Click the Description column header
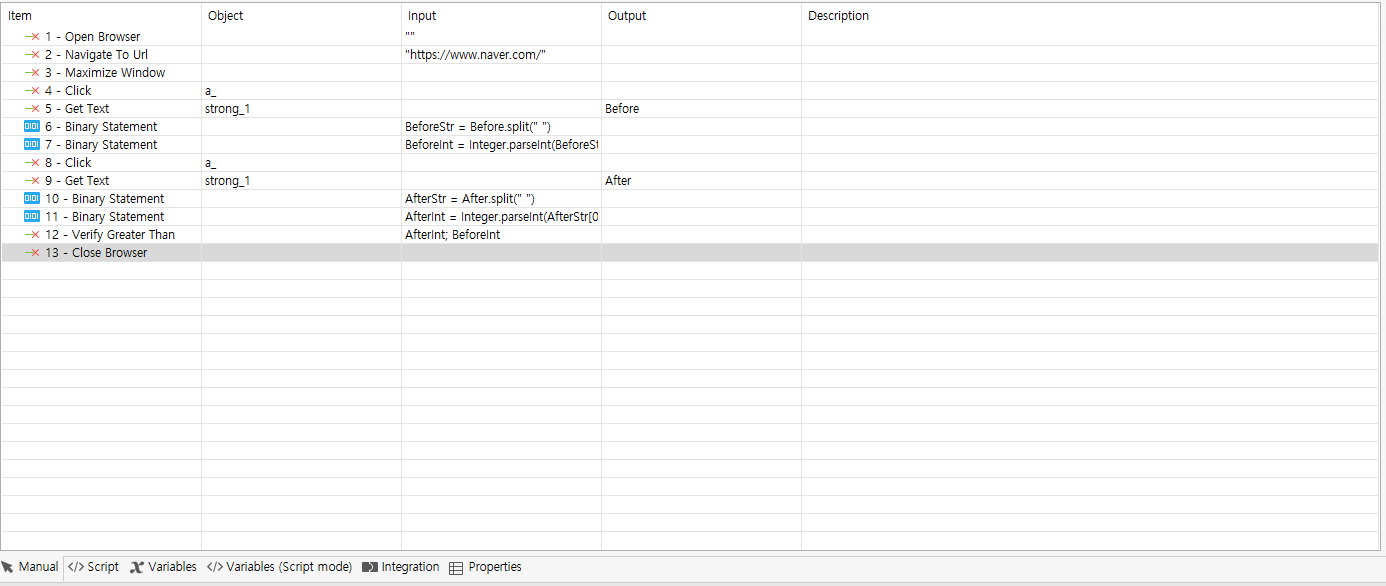The image size is (1386, 586). [x=1090, y=16]
